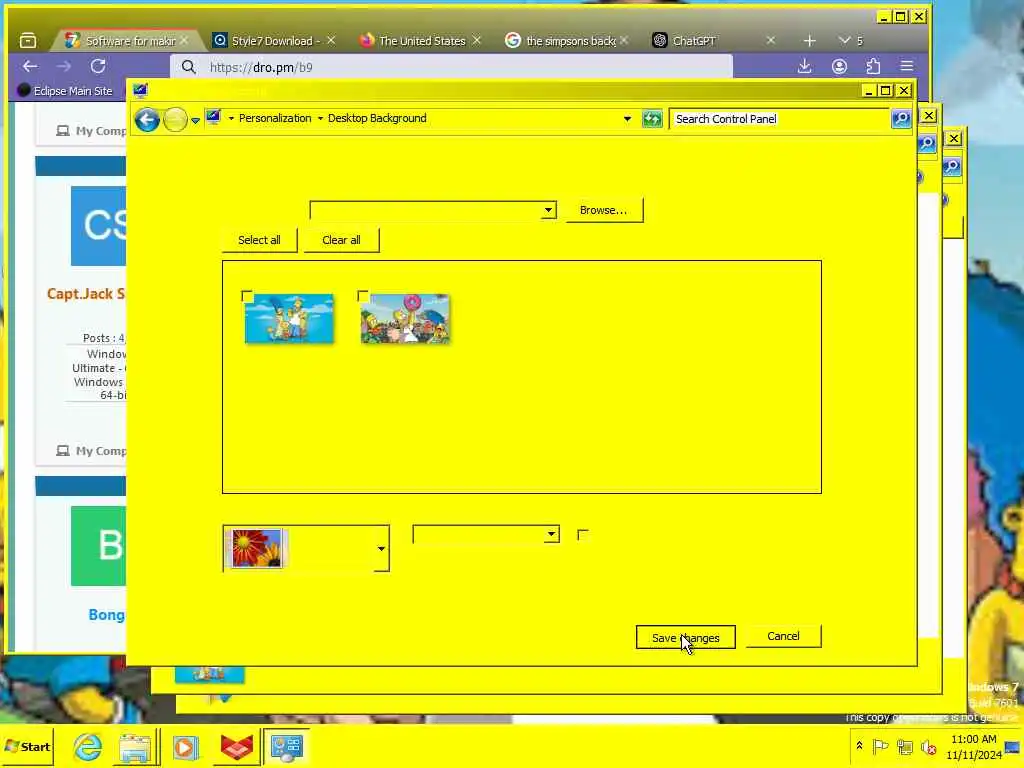This screenshot has width=1024, height=768.
Task: Open the clock showing 11:00 AM
Action: pyautogui.click(x=974, y=746)
